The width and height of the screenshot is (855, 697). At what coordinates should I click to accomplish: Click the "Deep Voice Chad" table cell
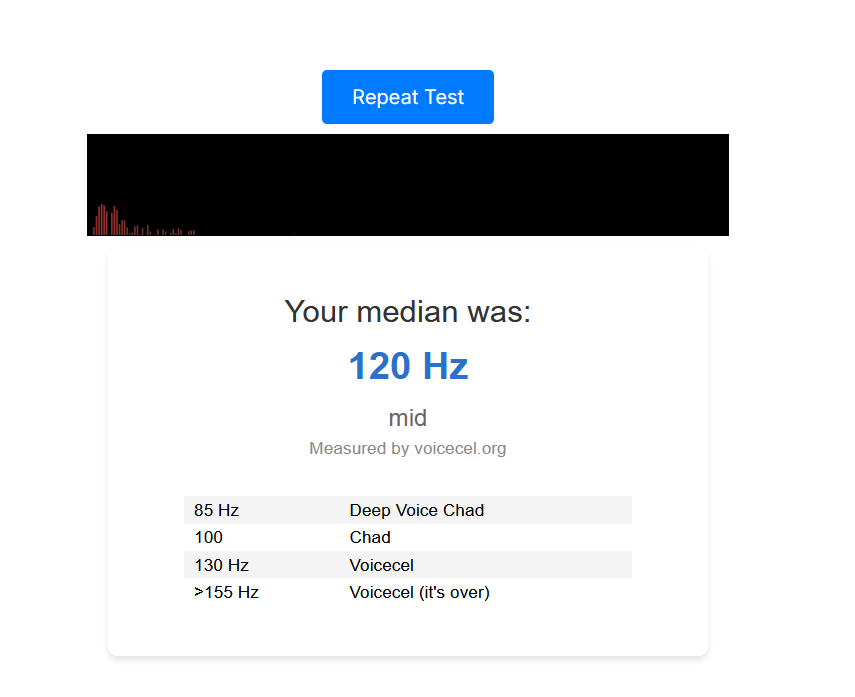(x=417, y=510)
